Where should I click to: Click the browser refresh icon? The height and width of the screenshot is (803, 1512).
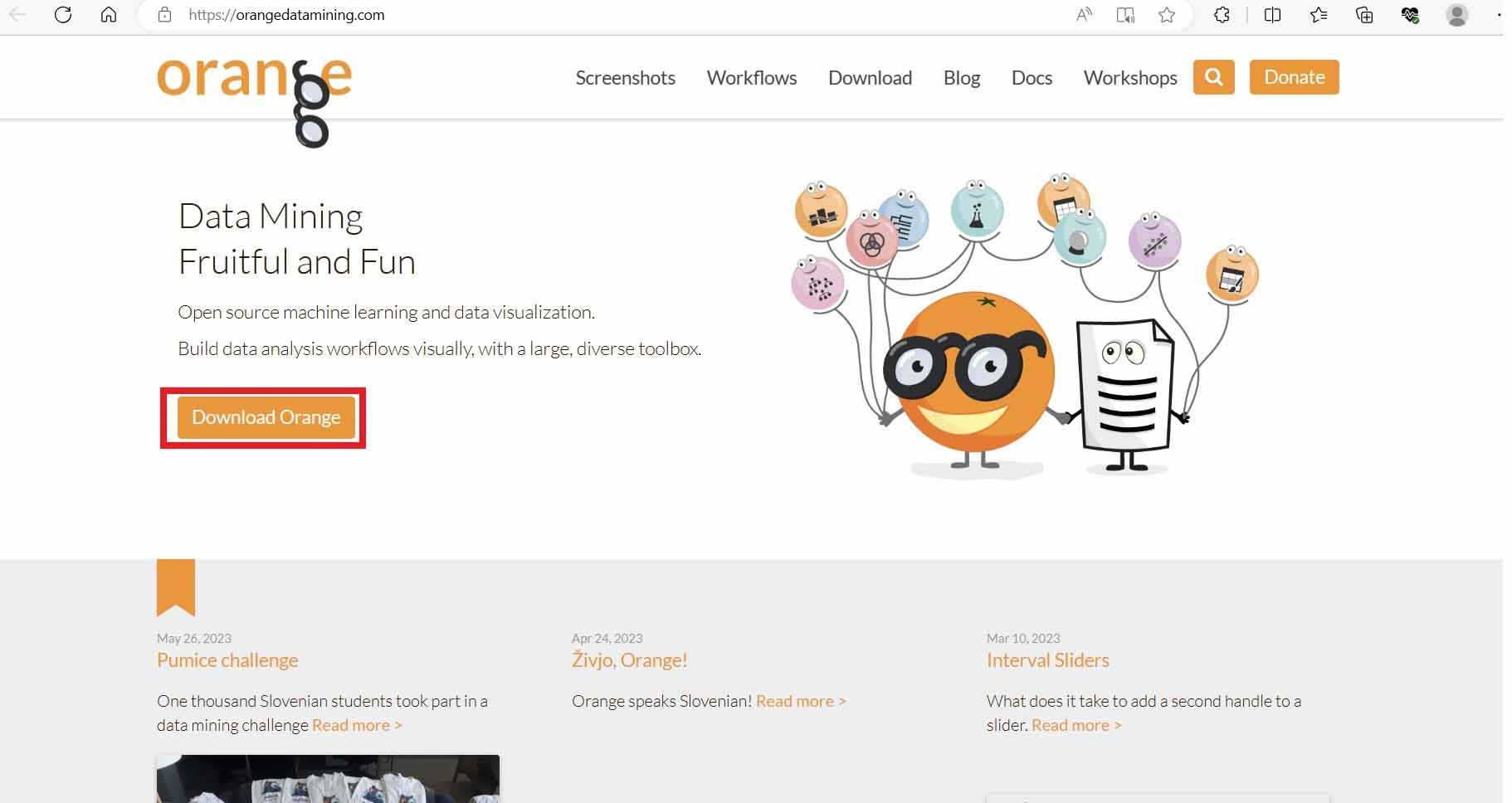(x=63, y=15)
